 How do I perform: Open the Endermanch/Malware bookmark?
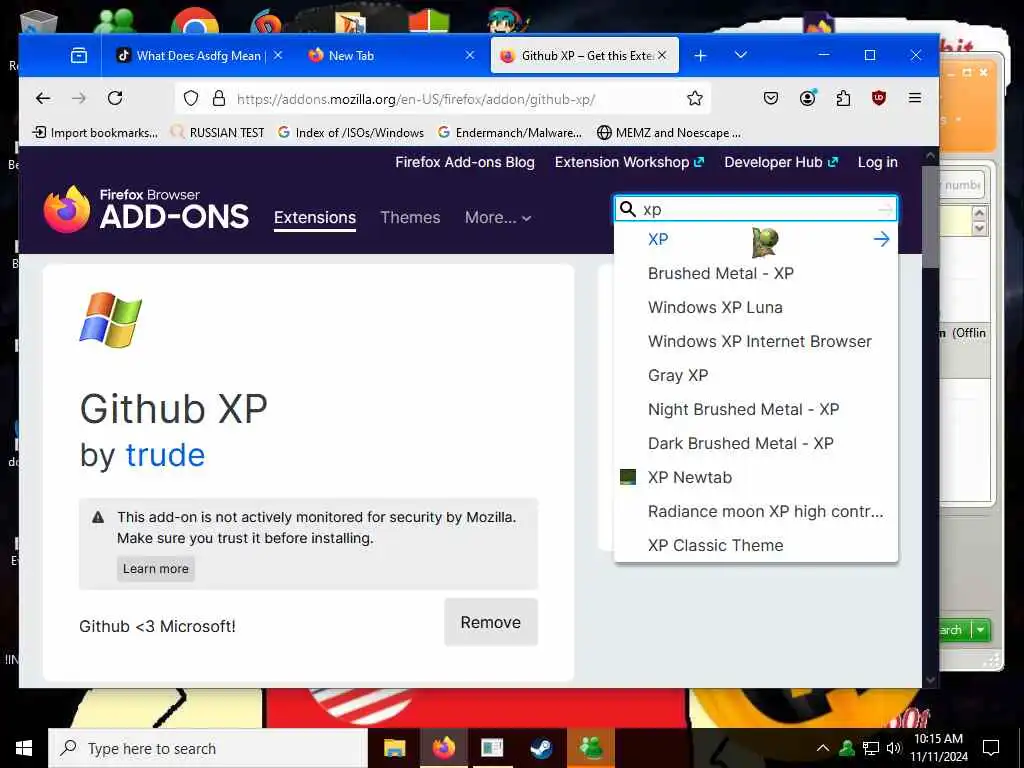(509, 133)
